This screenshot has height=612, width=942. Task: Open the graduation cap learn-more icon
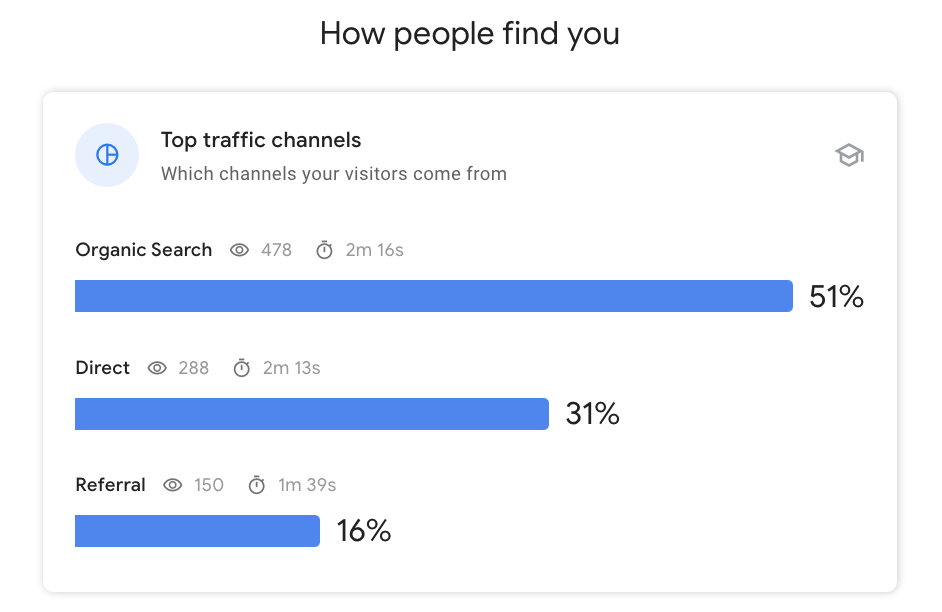[849, 155]
